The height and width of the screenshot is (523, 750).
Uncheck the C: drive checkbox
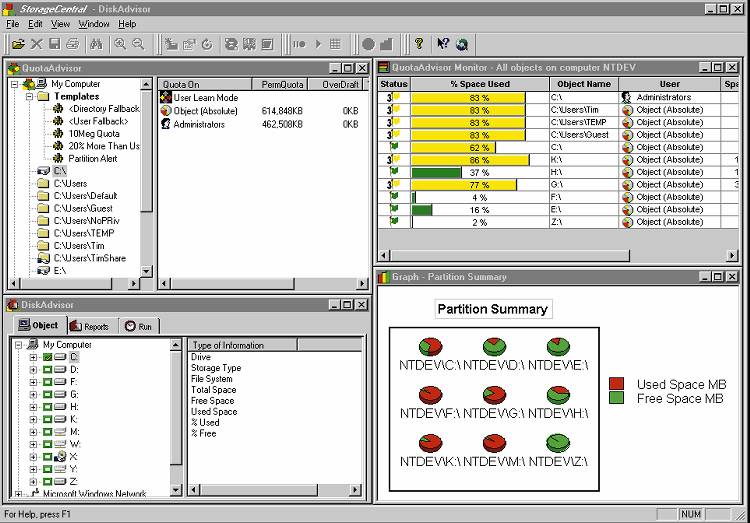[47, 357]
